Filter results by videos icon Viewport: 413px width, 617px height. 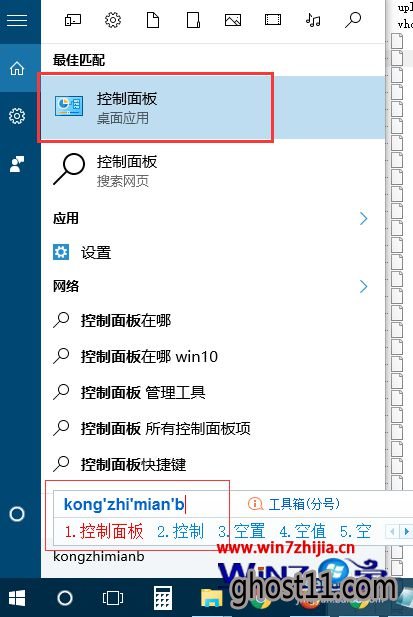(273, 20)
